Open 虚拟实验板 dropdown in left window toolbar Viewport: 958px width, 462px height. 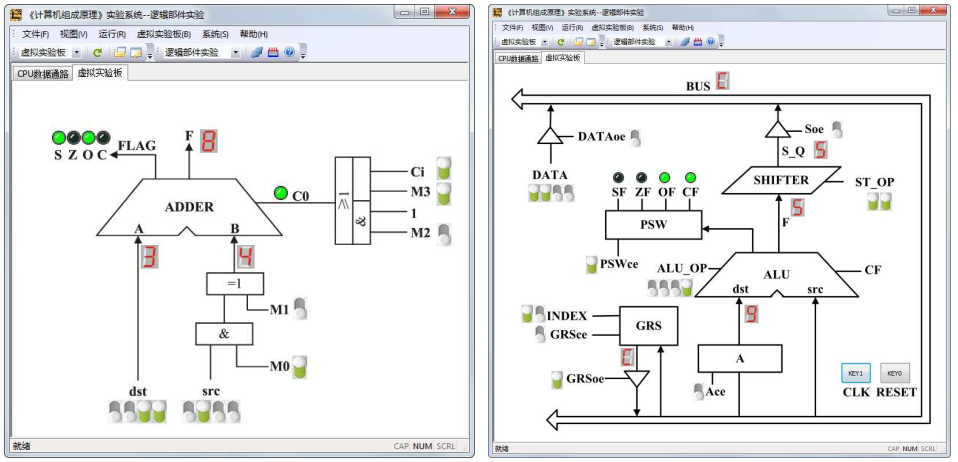76,52
